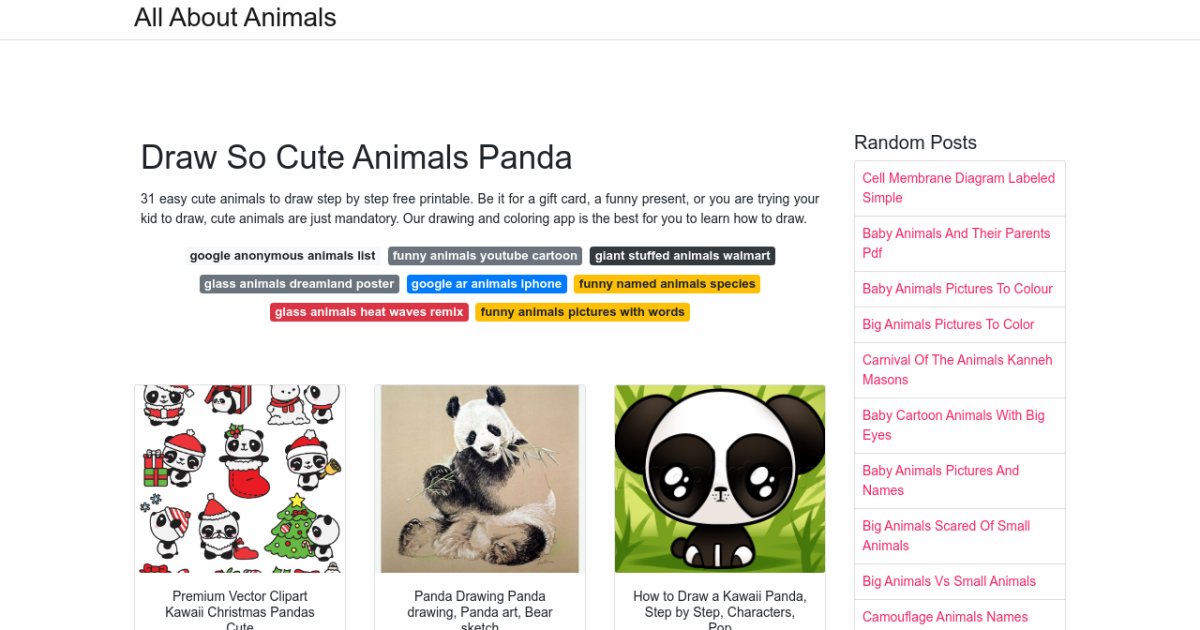Open the 'giant stuffed animals walmart' tag
Screen dimensions: 1200x630
(682, 255)
